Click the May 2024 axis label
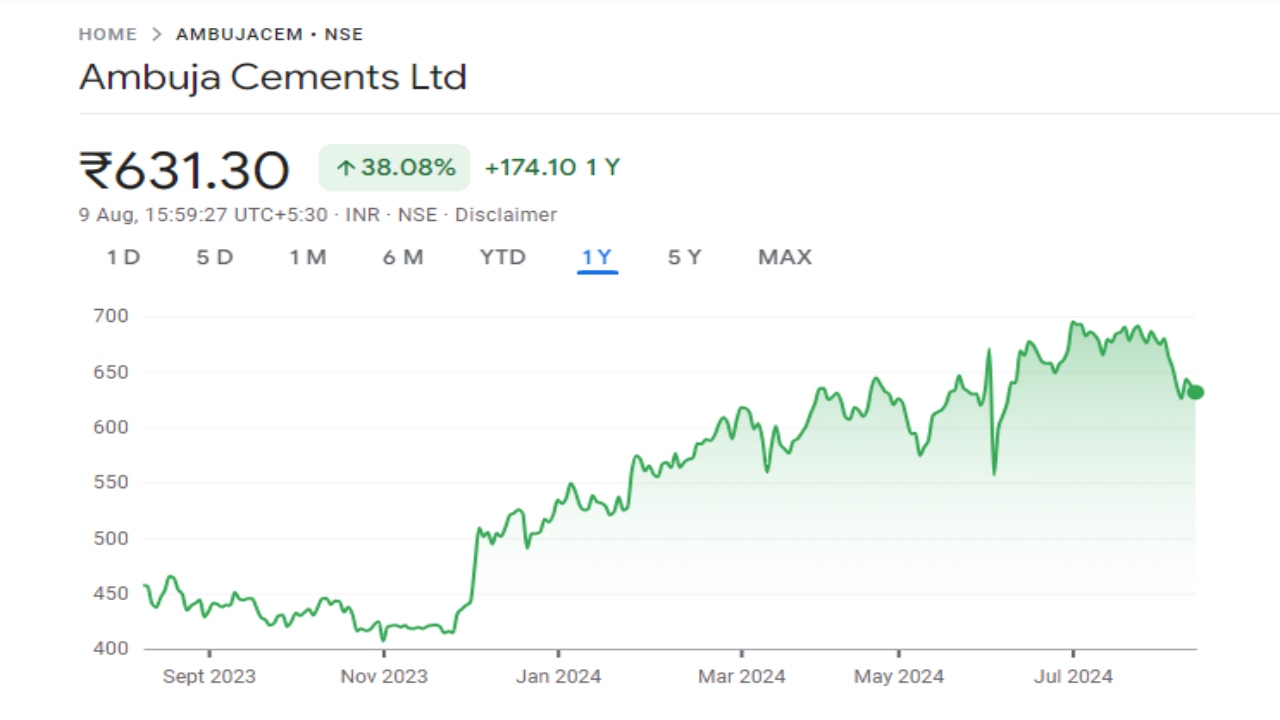This screenshot has height=720, width=1280. pyautogui.click(x=899, y=677)
